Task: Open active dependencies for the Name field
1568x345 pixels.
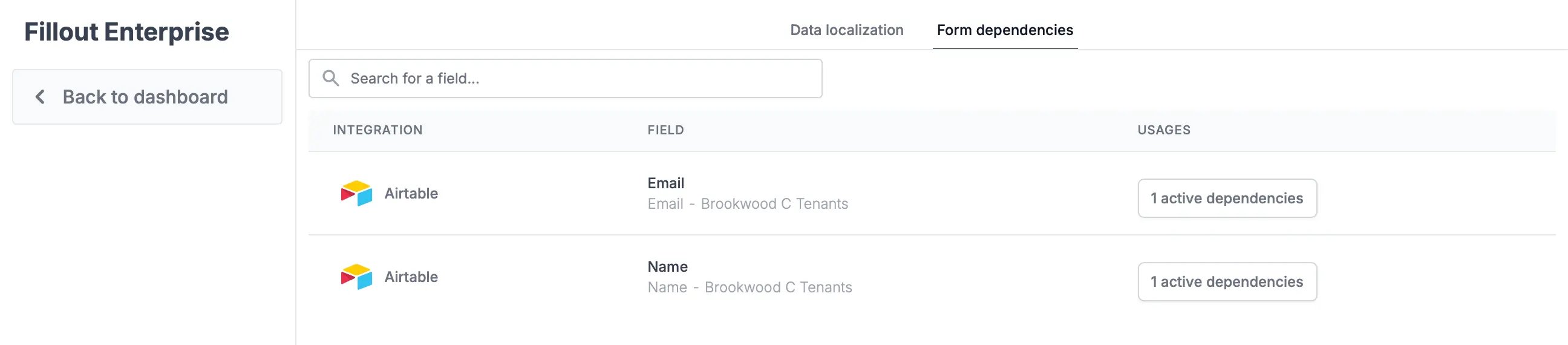Action: coord(1227,281)
